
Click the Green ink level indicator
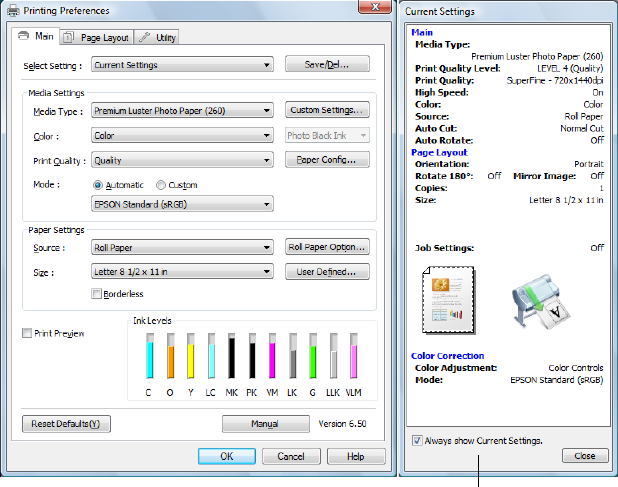(x=312, y=353)
